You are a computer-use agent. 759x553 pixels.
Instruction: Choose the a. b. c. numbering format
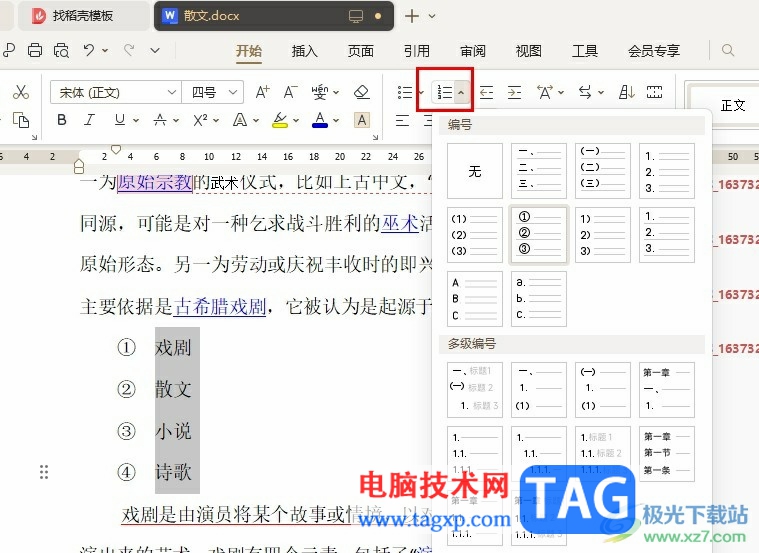(x=539, y=299)
